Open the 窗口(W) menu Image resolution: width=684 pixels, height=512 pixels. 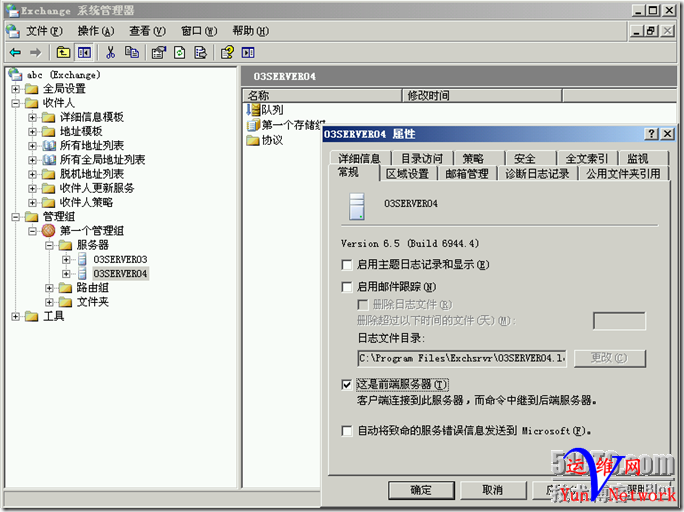pos(199,31)
